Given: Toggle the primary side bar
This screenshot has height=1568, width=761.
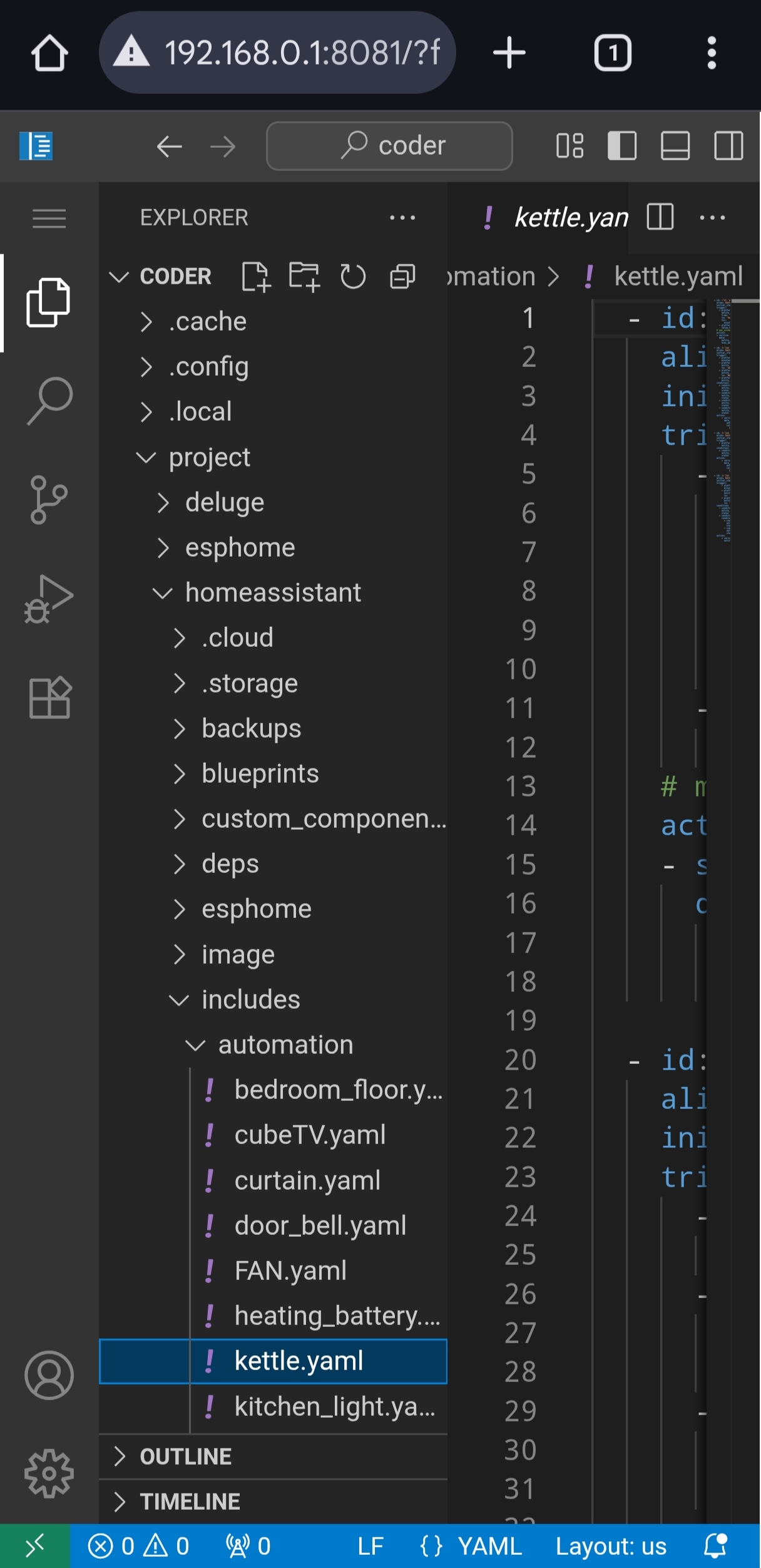Looking at the screenshot, I should click(x=622, y=146).
